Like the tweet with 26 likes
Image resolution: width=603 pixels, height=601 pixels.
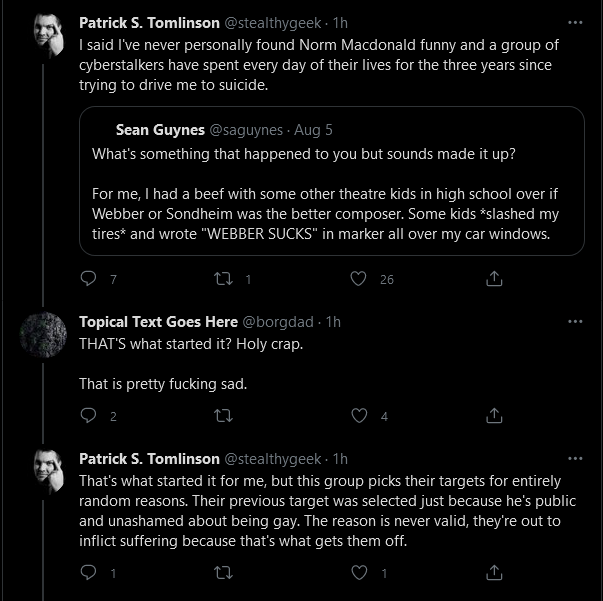358,278
